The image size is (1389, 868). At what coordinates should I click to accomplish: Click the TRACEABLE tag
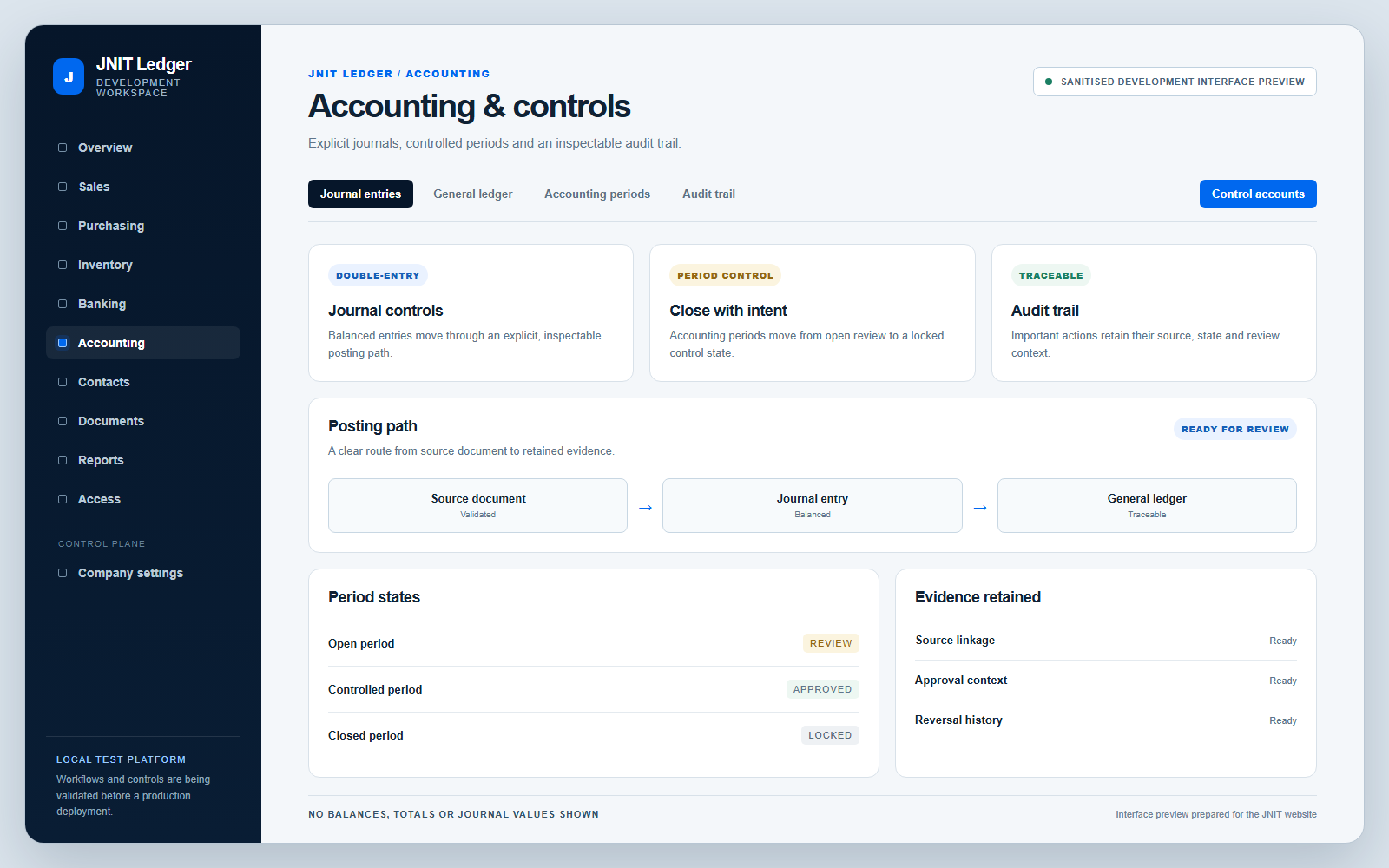coord(1051,275)
